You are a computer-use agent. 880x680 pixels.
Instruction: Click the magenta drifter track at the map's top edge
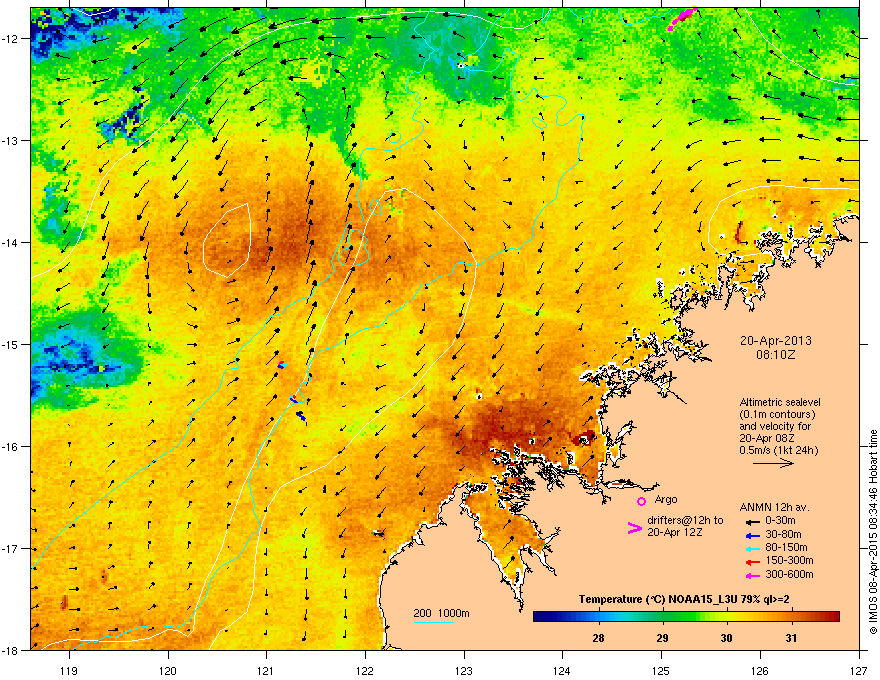[x=682, y=18]
